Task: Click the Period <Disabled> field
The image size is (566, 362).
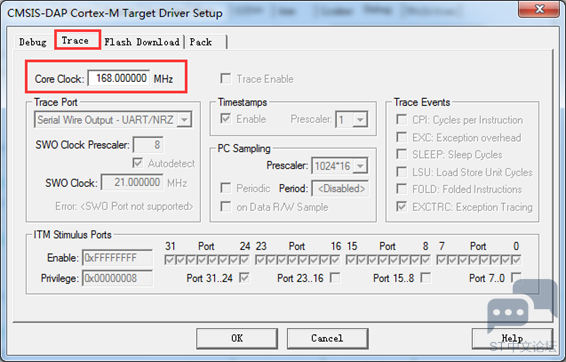Action: [340, 188]
